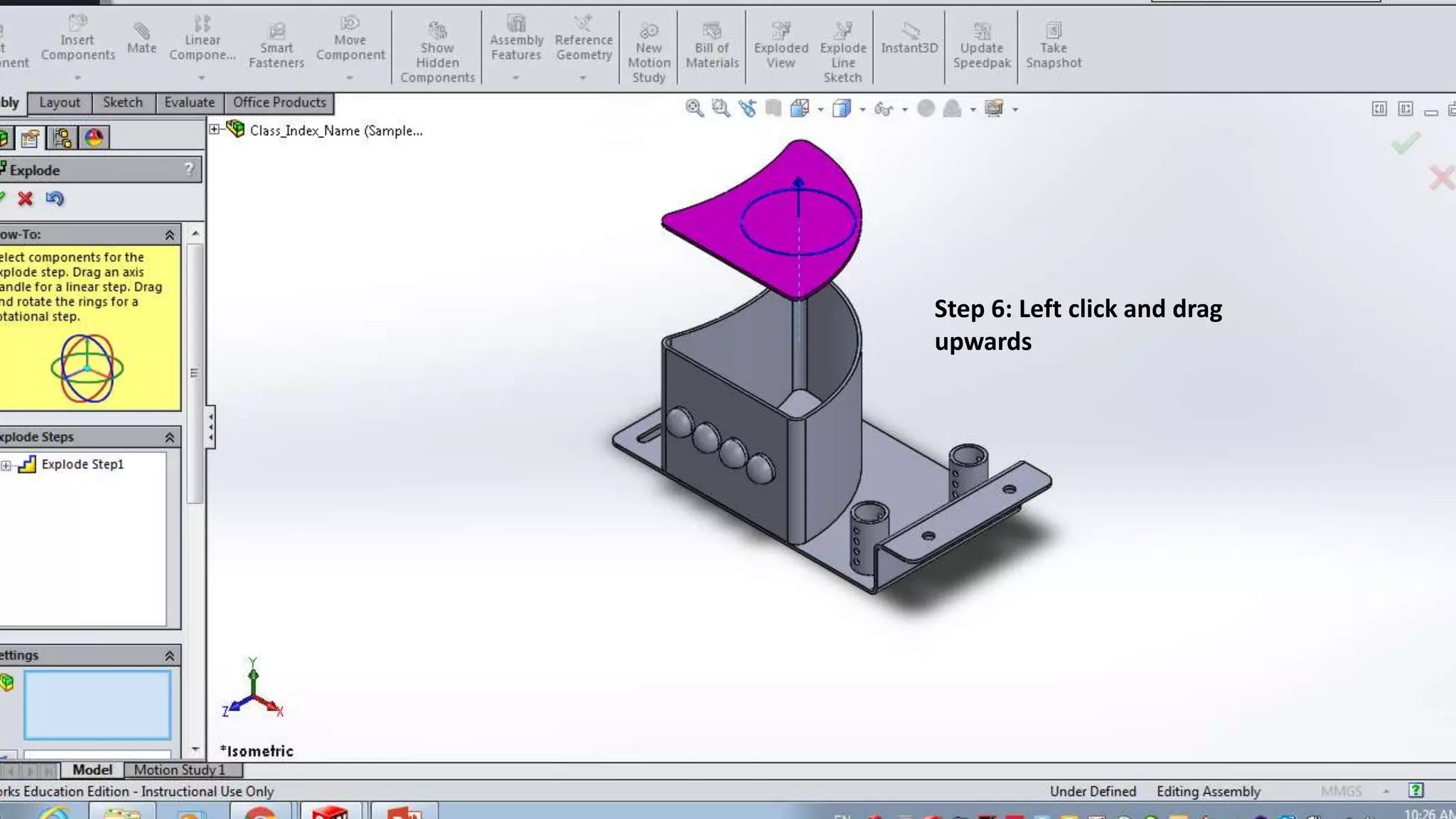Click Edit Appearance sphere icon
Viewport: 1456px width, 819px height.
pos(926,109)
